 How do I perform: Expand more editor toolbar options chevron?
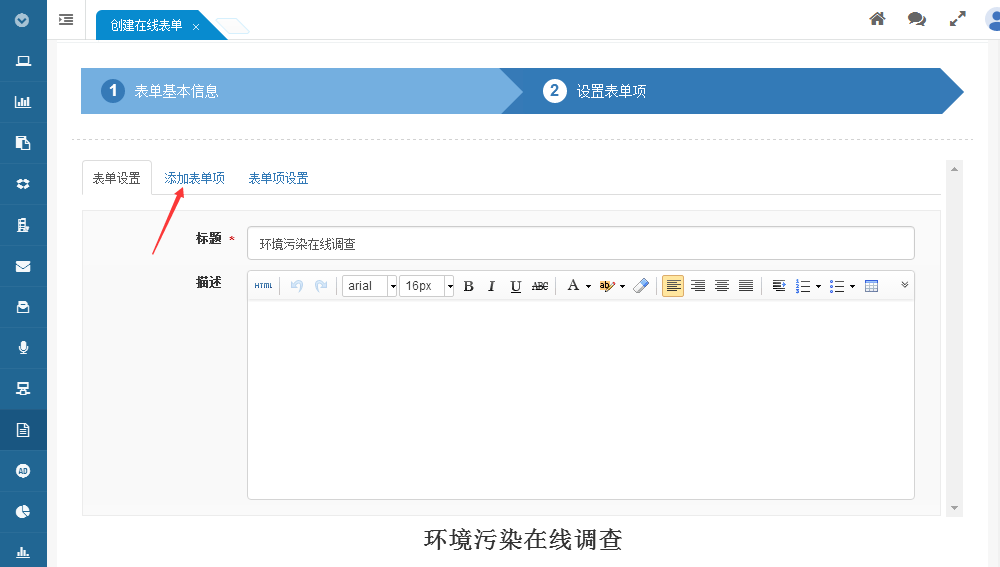point(904,285)
